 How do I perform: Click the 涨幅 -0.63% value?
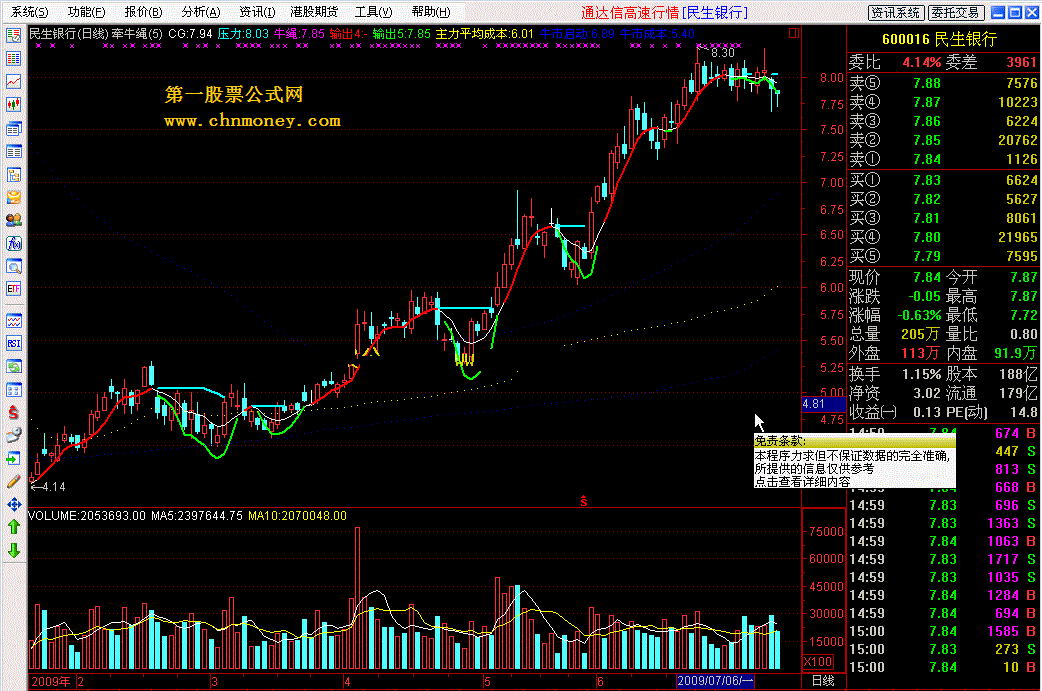[920, 315]
